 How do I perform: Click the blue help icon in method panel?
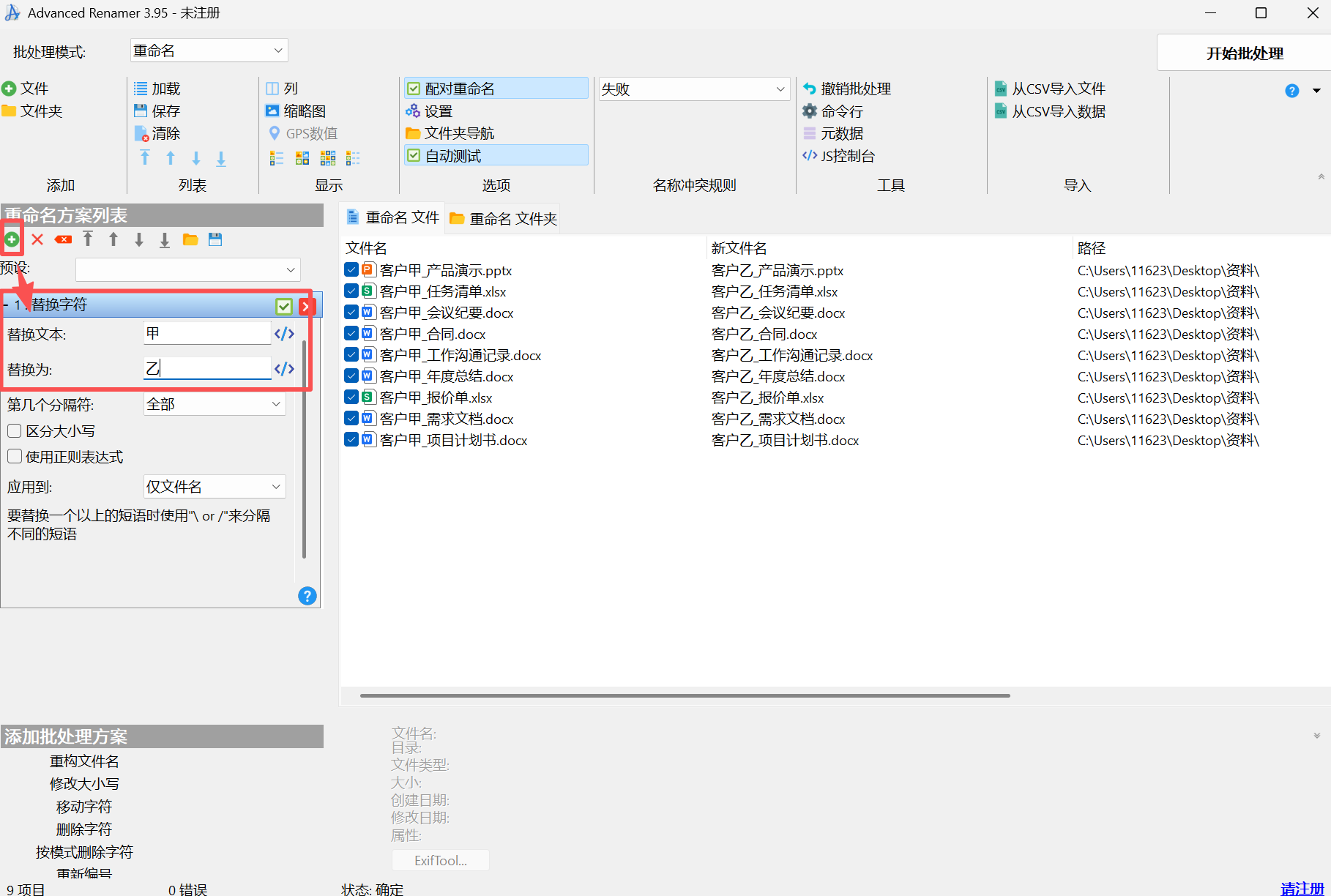307,596
